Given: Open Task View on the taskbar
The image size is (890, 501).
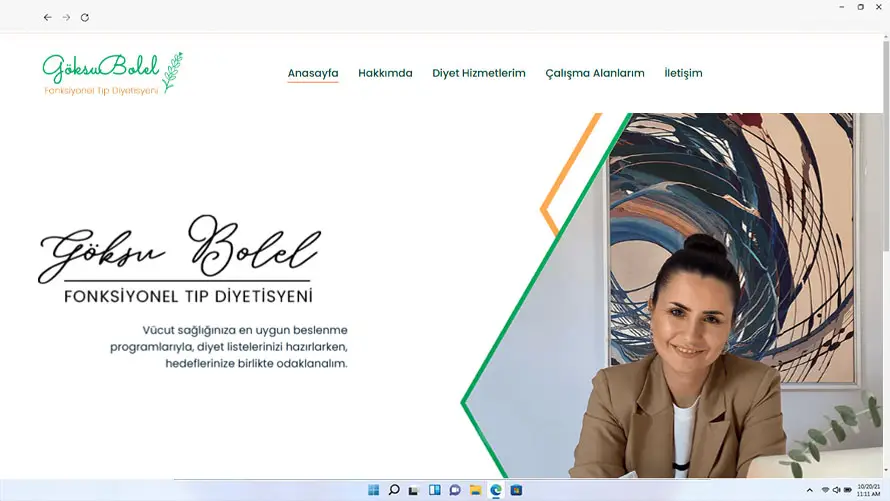Looking at the screenshot, I should point(414,490).
